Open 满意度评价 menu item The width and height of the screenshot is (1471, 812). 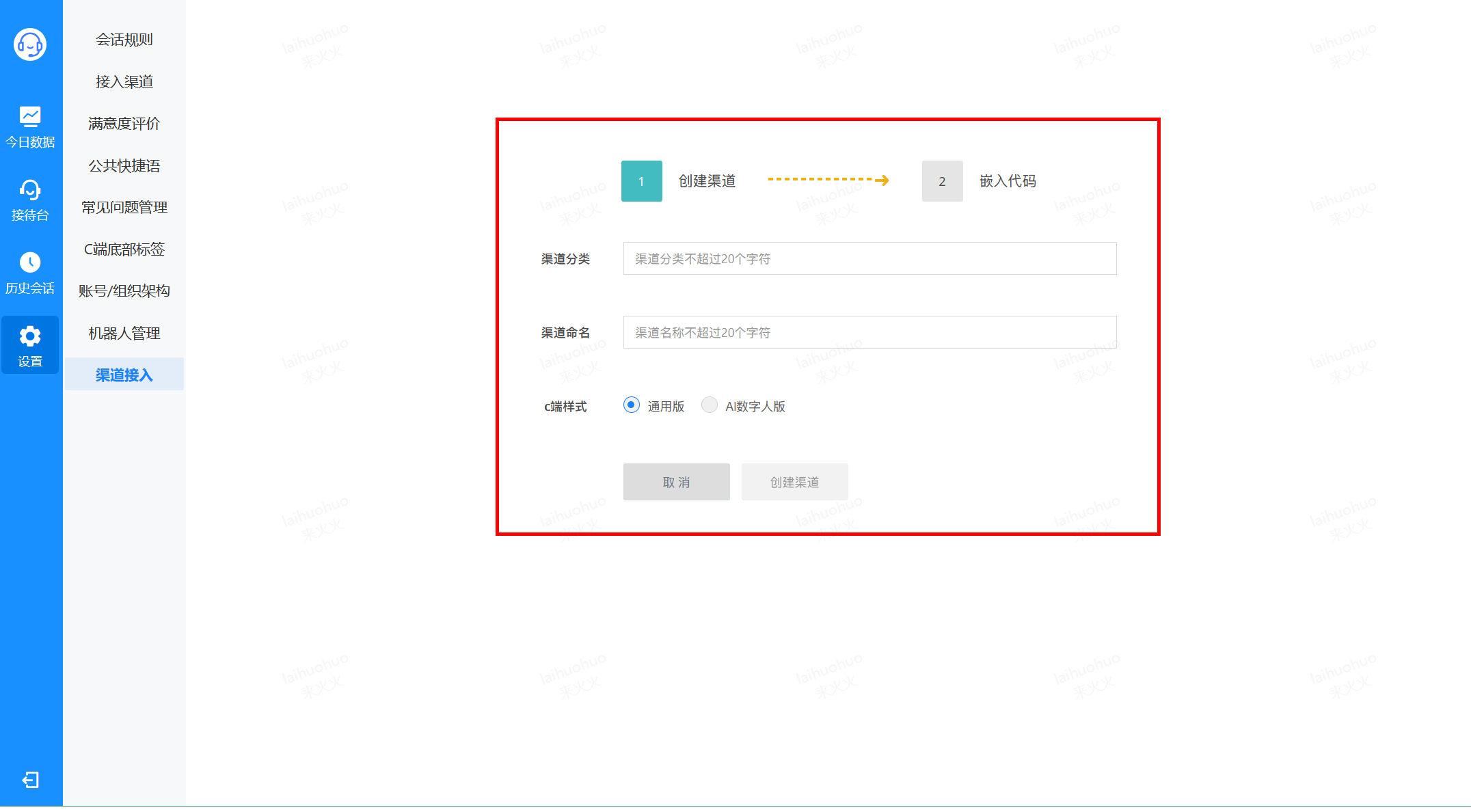coord(124,124)
